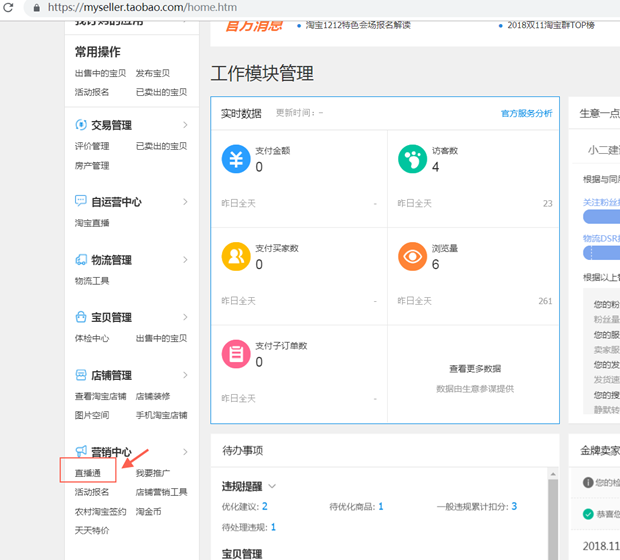The height and width of the screenshot is (560, 620).
Task: Click 待处理违规 count 1
Action: click(273, 527)
